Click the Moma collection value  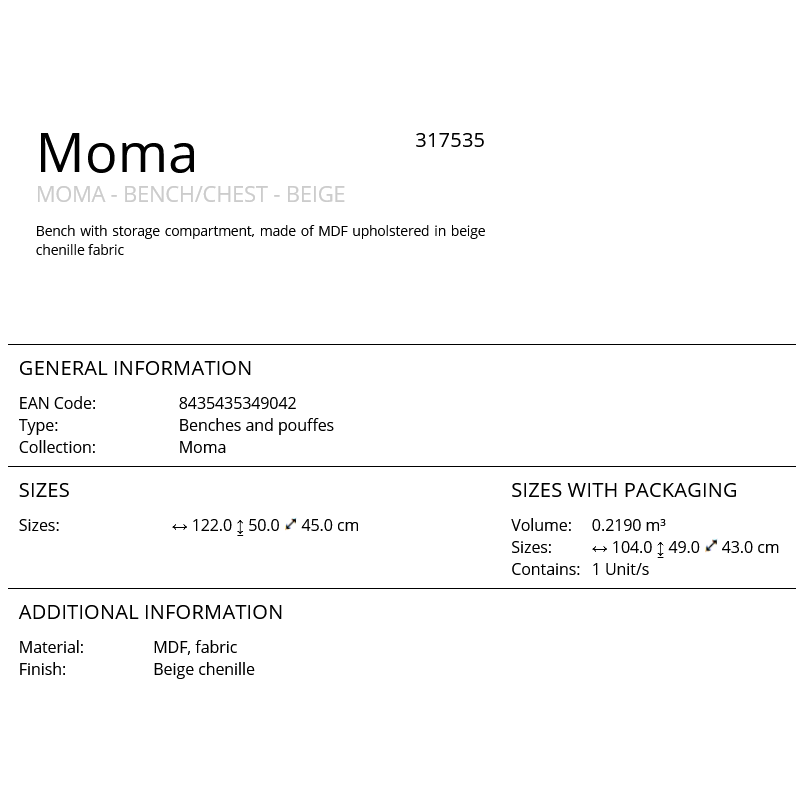202,447
